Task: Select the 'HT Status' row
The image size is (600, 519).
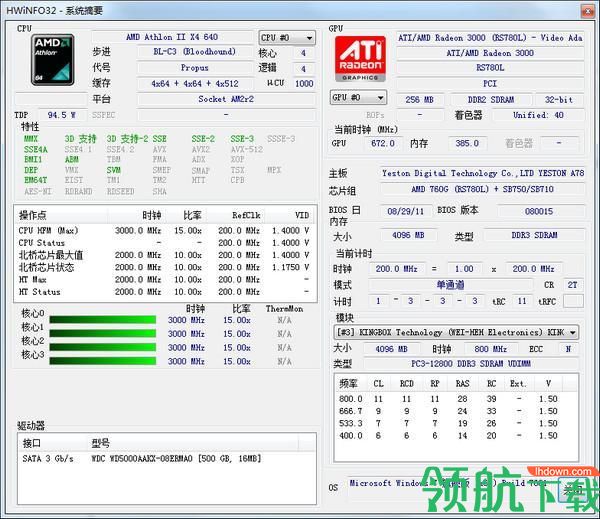Action: point(165,292)
